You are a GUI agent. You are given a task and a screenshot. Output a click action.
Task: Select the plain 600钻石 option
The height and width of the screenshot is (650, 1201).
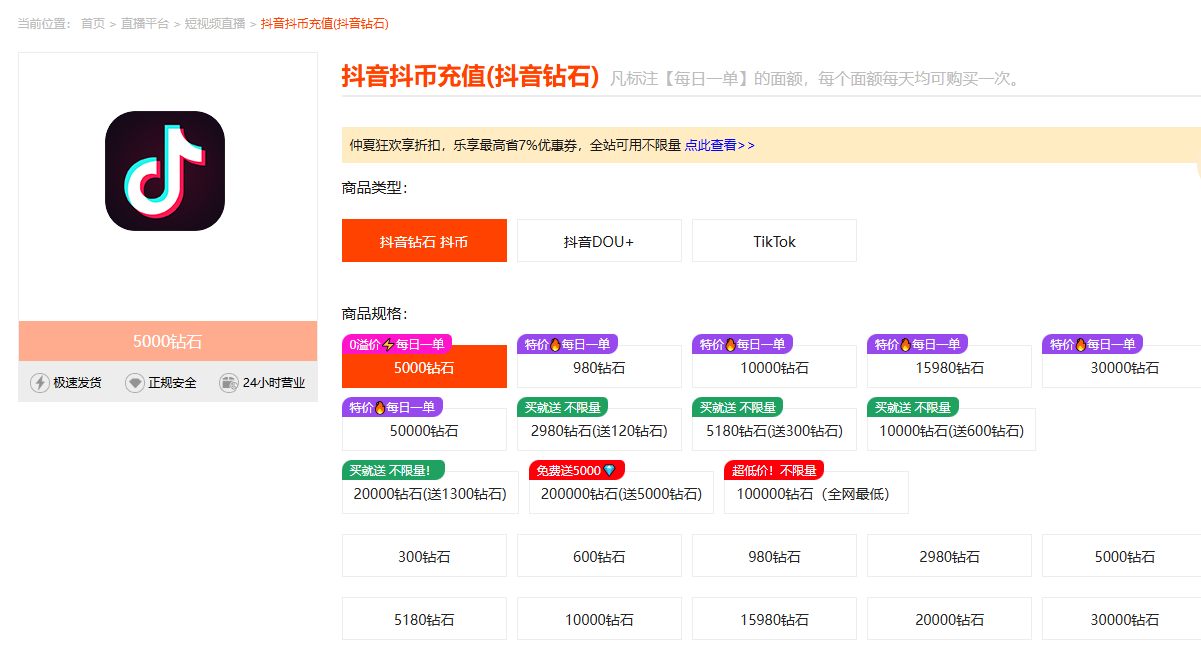point(599,556)
